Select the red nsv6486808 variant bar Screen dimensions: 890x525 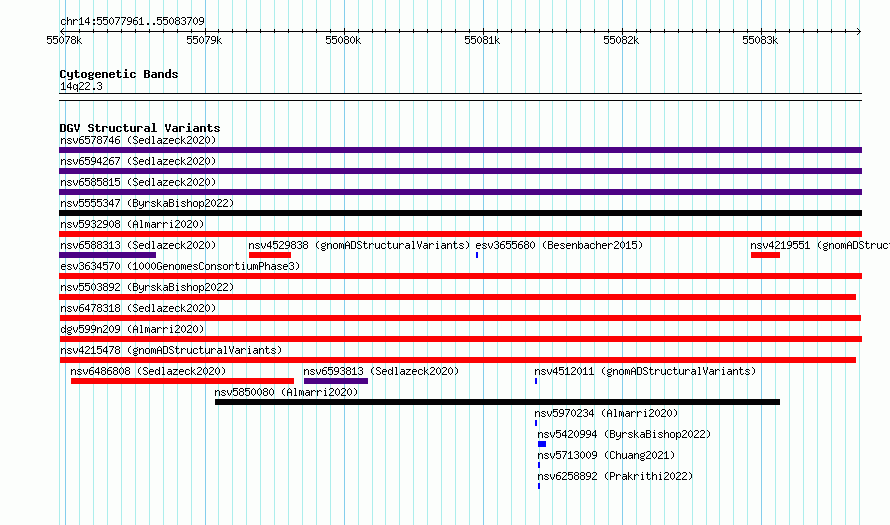pyautogui.click(x=182, y=381)
